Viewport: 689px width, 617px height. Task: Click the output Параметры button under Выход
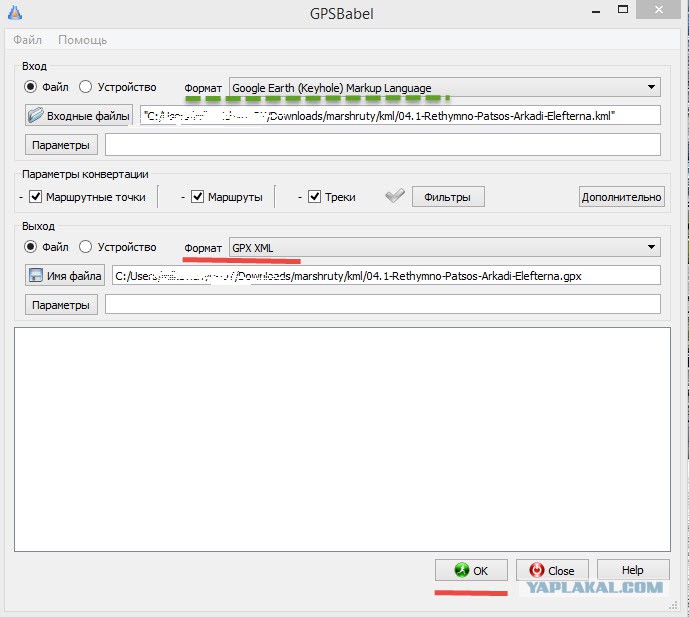[61, 305]
